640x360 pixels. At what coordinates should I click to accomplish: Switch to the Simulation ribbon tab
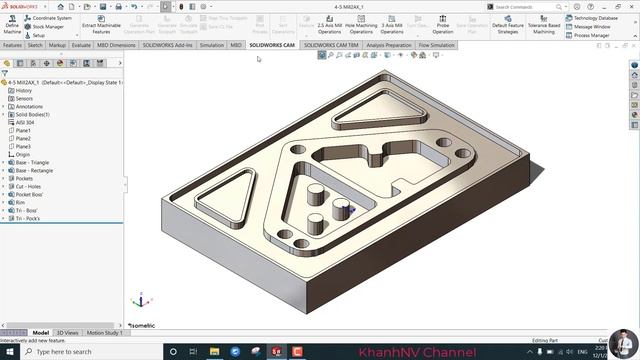pos(211,45)
